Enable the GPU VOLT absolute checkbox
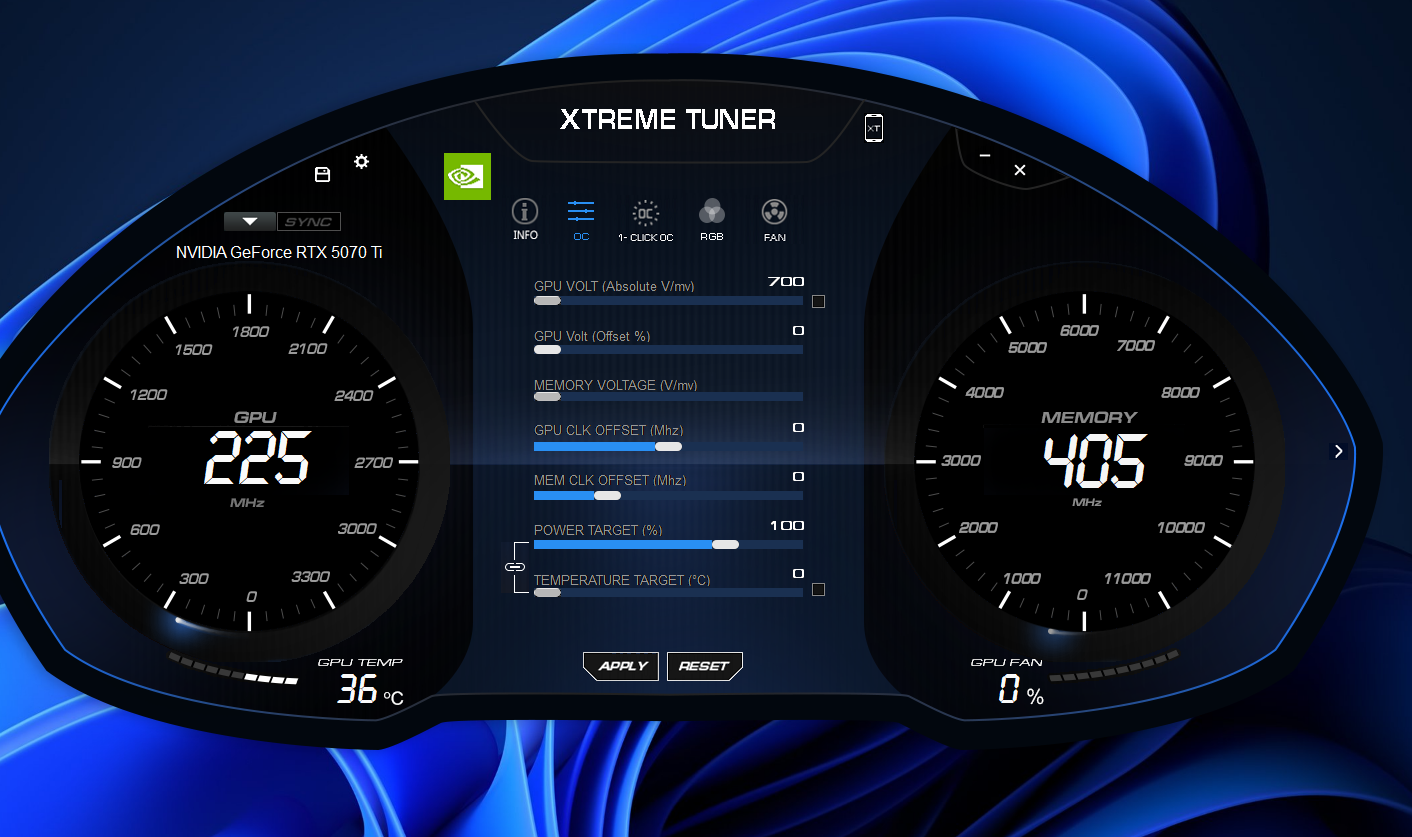 click(818, 301)
